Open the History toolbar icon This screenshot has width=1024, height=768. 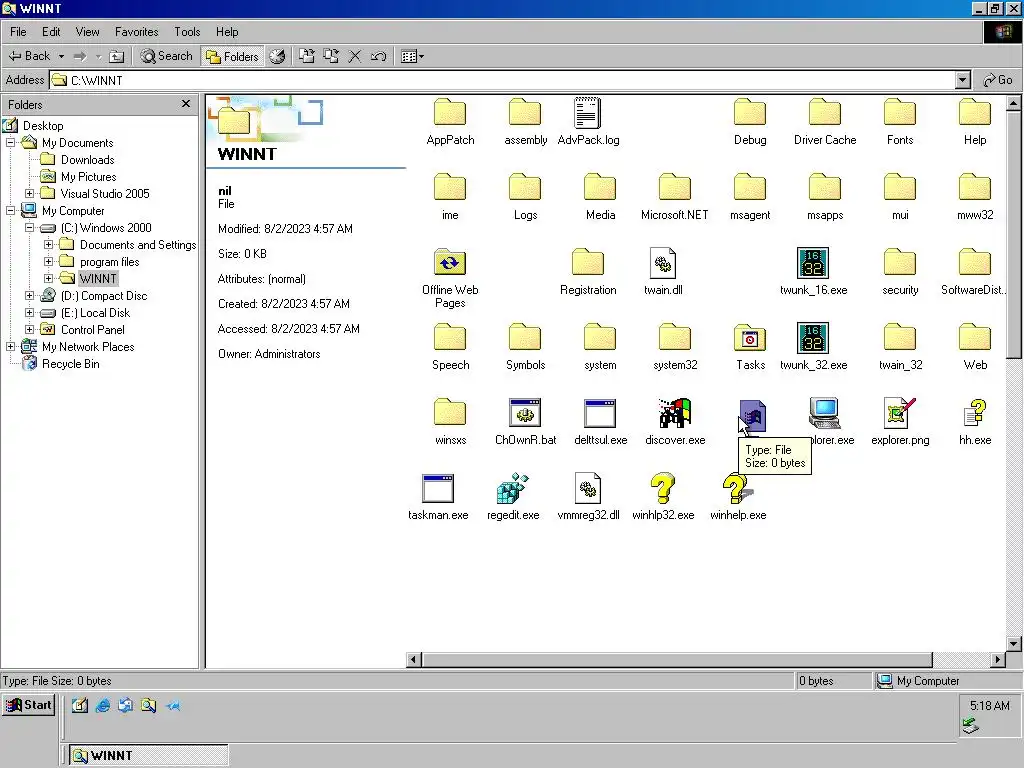tap(278, 56)
